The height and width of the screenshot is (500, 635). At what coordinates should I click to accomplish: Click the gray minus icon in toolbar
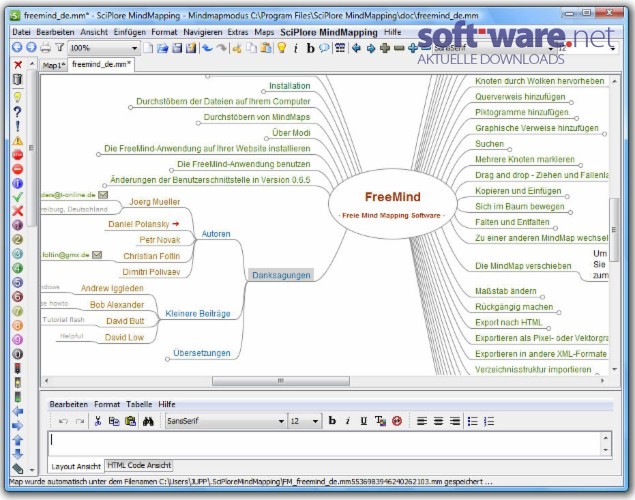(399, 48)
